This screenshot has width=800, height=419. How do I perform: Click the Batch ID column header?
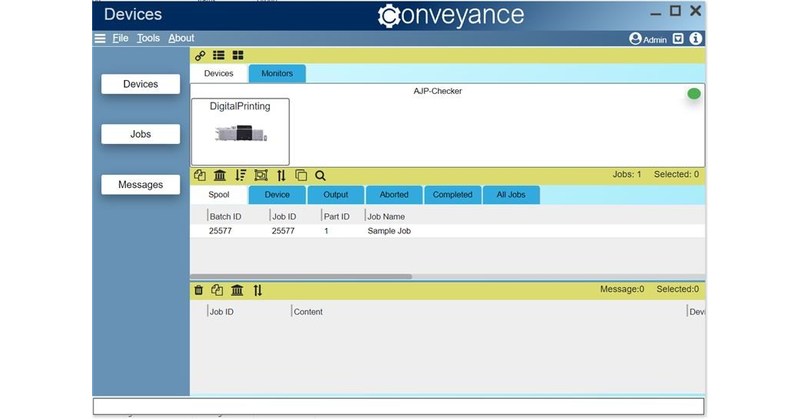(x=226, y=216)
